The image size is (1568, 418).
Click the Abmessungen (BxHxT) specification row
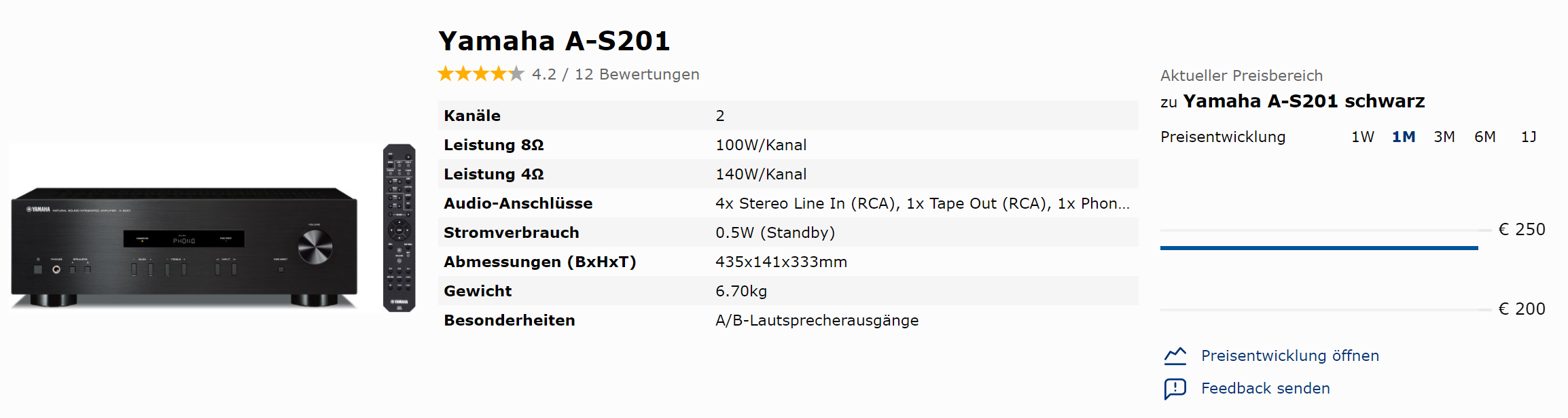coord(788,262)
